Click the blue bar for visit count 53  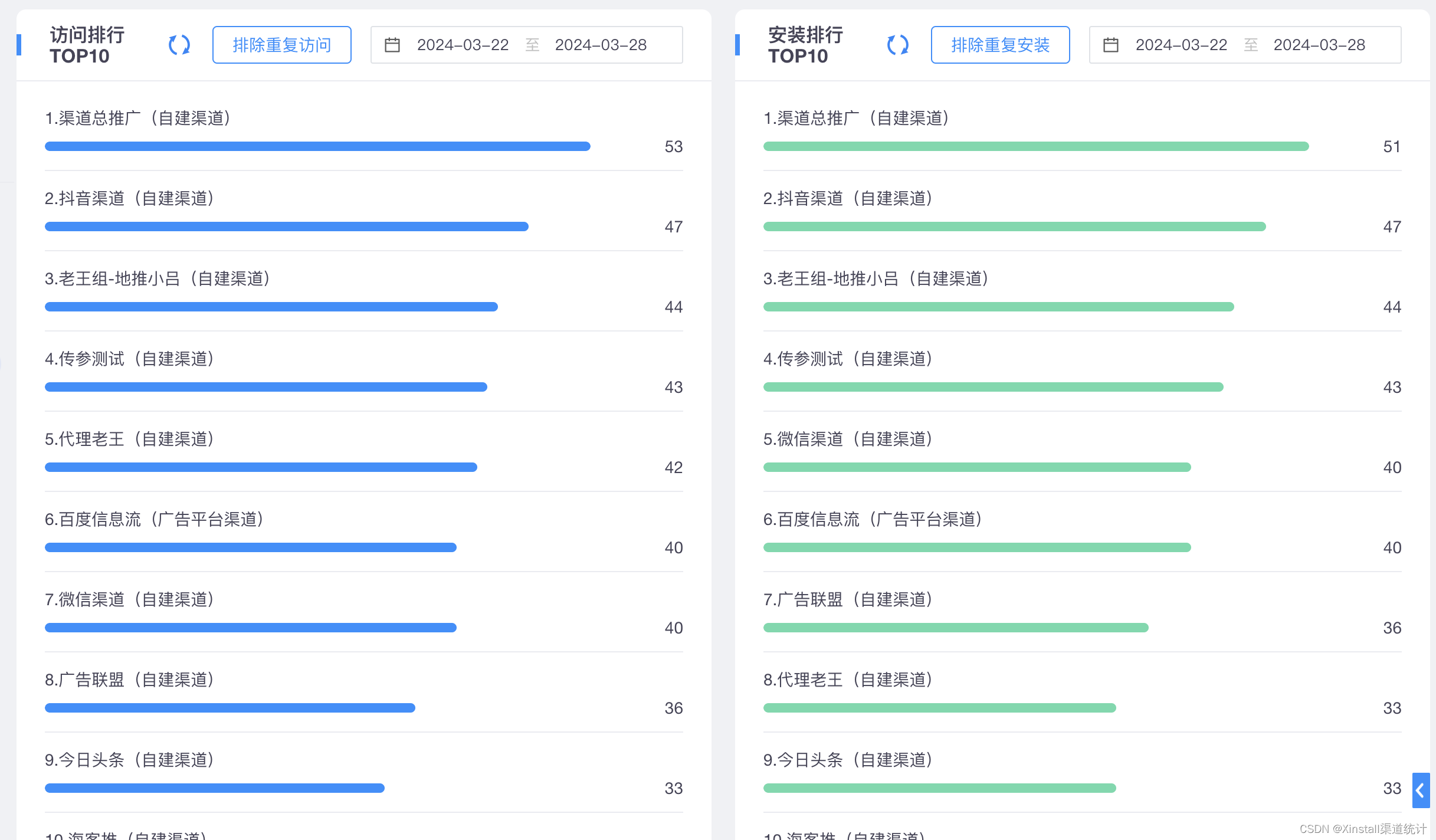click(317, 146)
